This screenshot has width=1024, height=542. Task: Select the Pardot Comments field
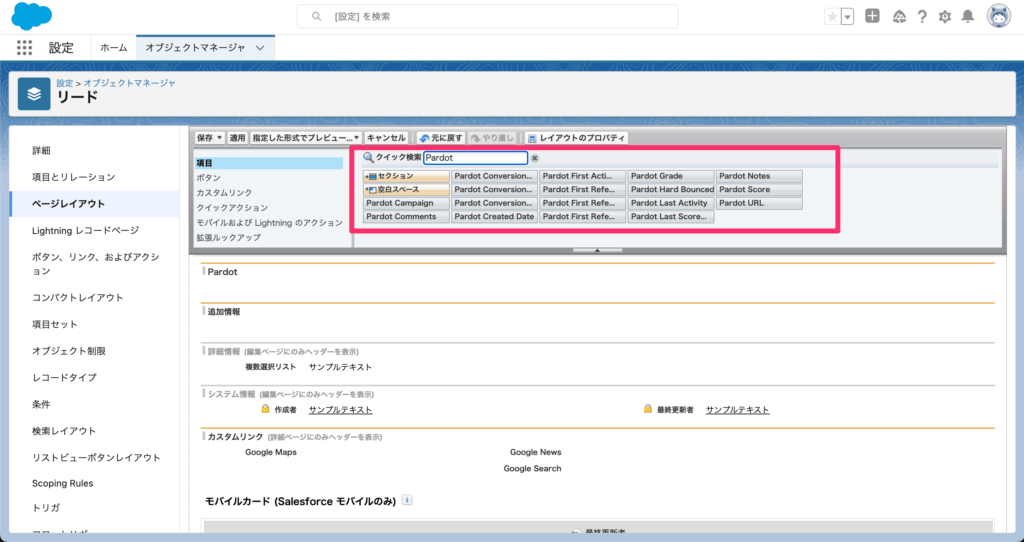(406, 217)
